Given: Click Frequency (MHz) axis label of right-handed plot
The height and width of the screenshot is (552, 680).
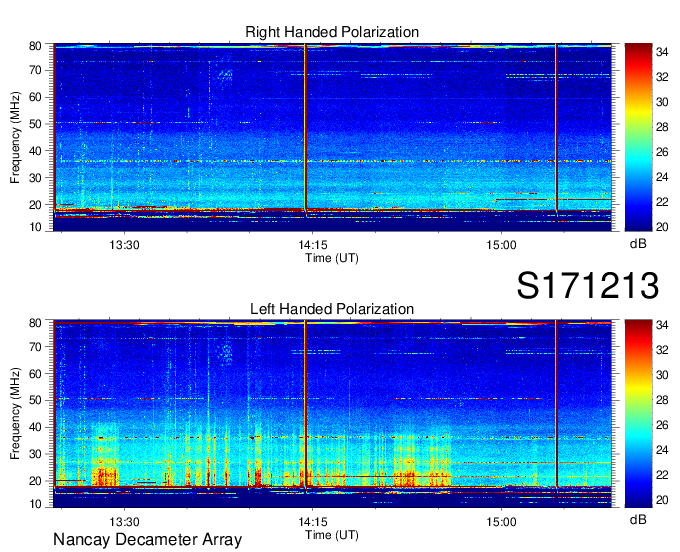Looking at the screenshot, I should [x=15, y=137].
